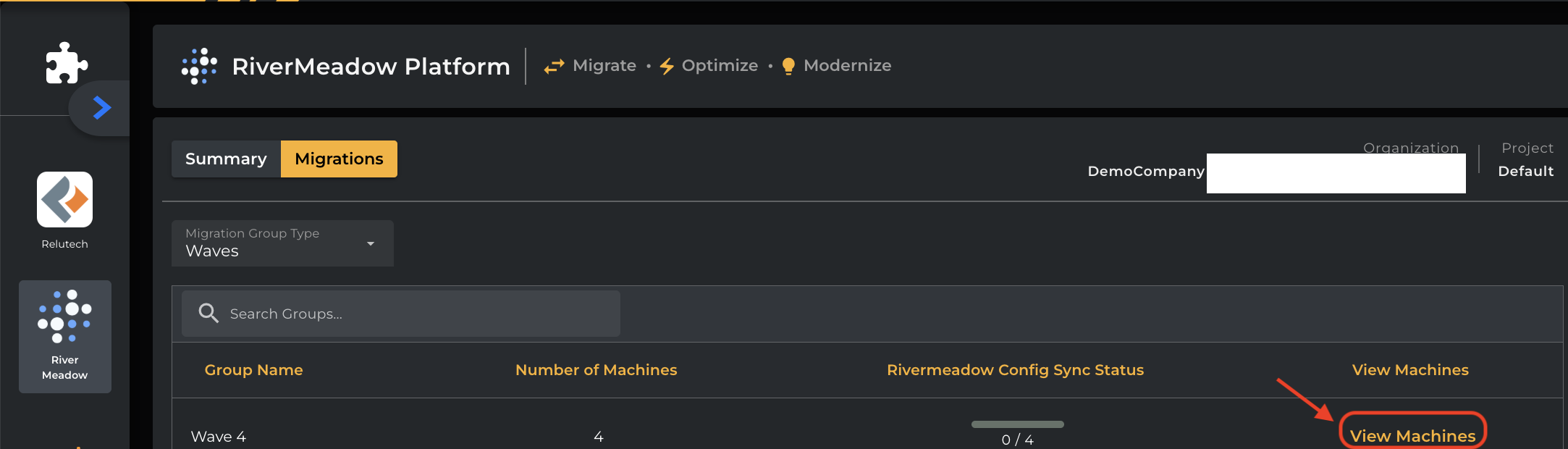This screenshot has width=1568, height=449.
Task: Click the Waves dropdown arrow
Action: coord(371,243)
